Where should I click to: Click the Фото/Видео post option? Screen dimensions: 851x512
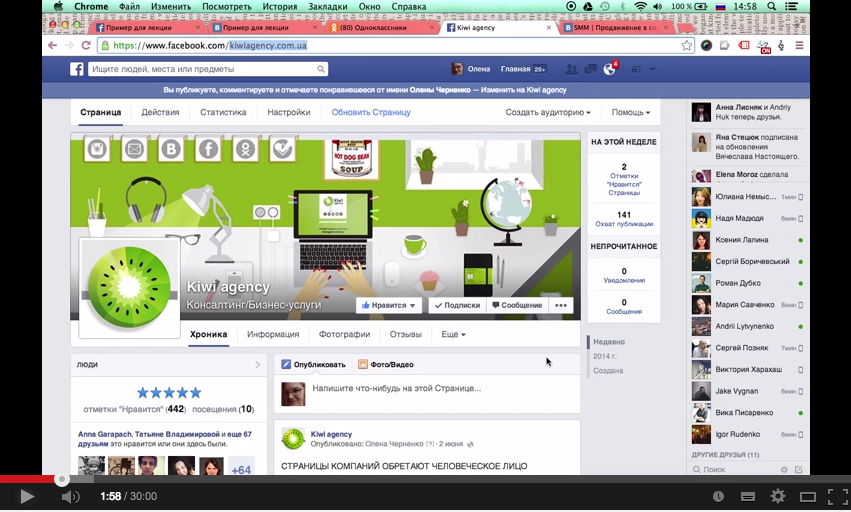click(386, 364)
